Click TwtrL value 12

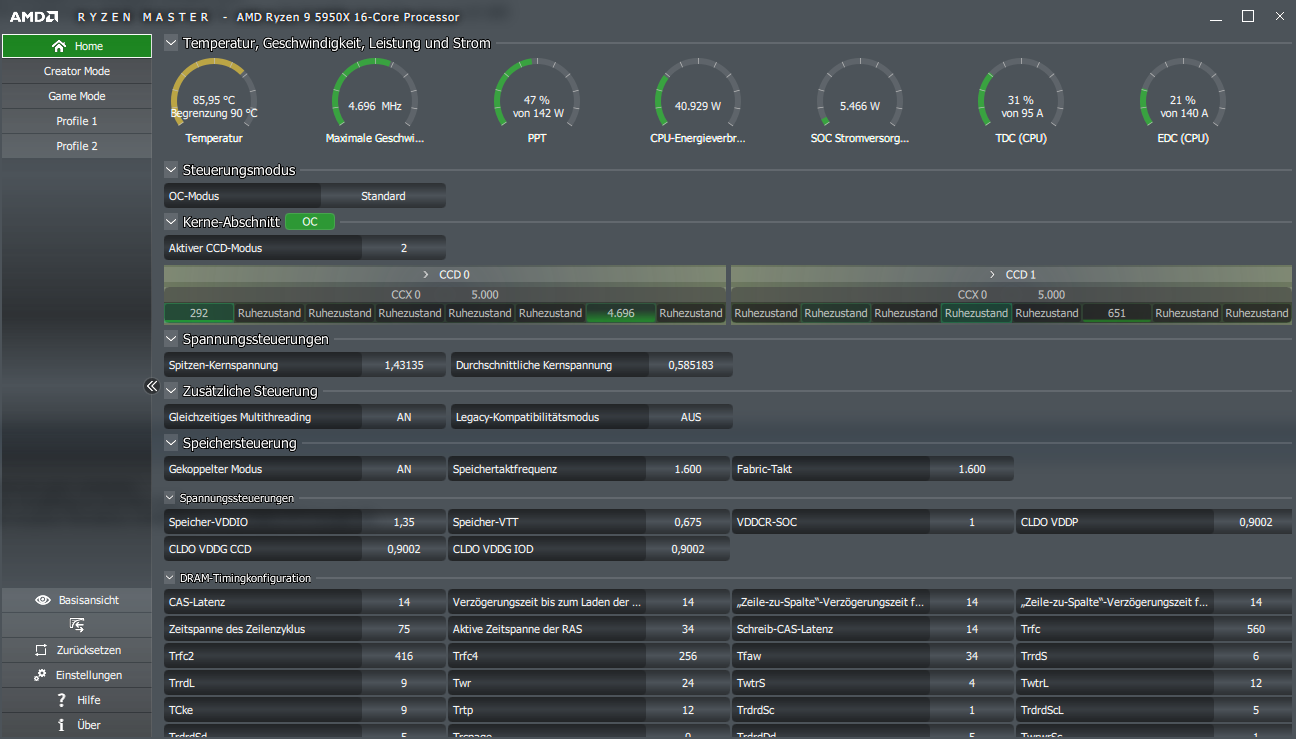(1255, 683)
